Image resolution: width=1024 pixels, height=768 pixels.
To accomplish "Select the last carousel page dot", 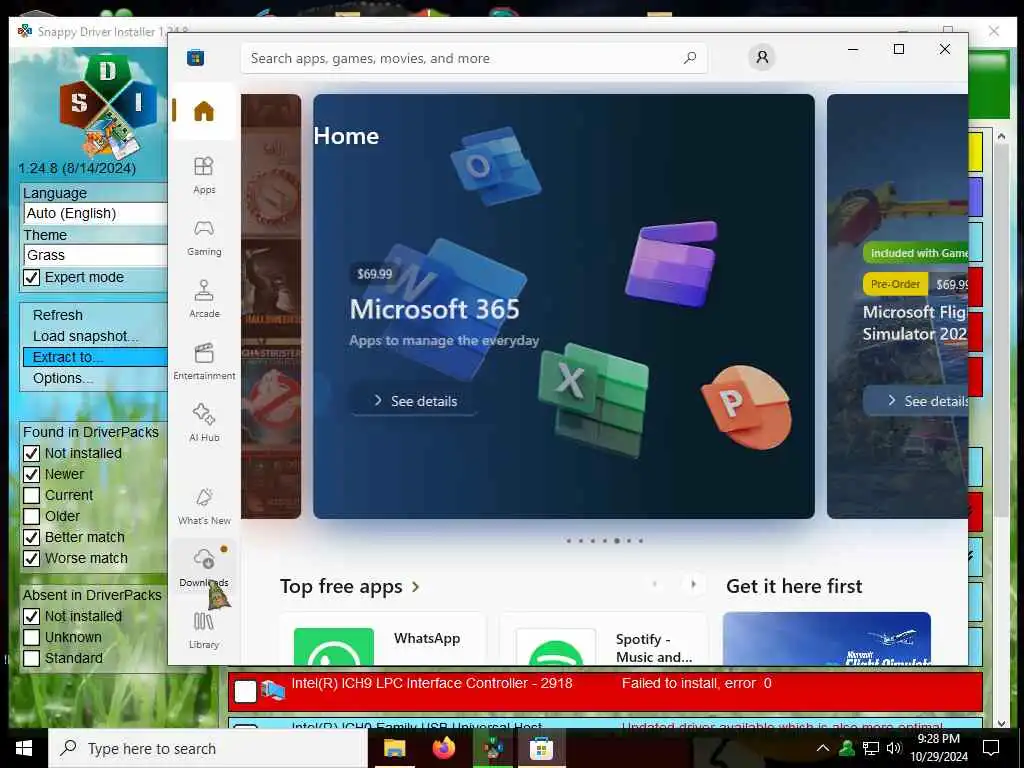I will pyautogui.click(x=641, y=541).
